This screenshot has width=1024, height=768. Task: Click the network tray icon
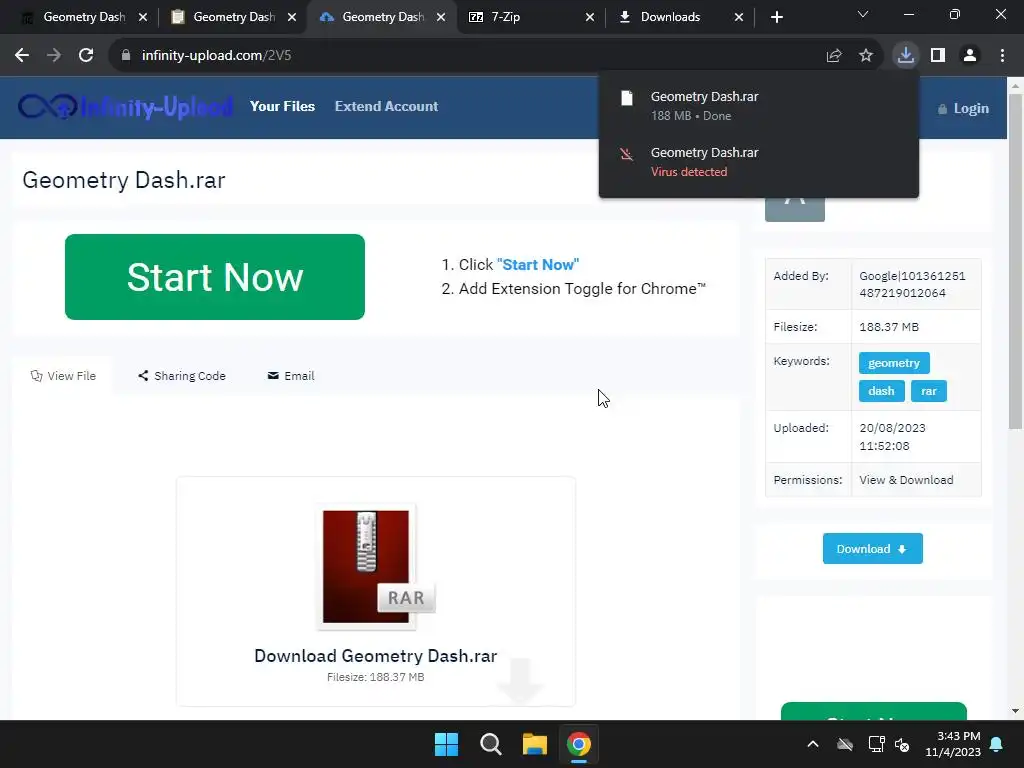coord(876,744)
